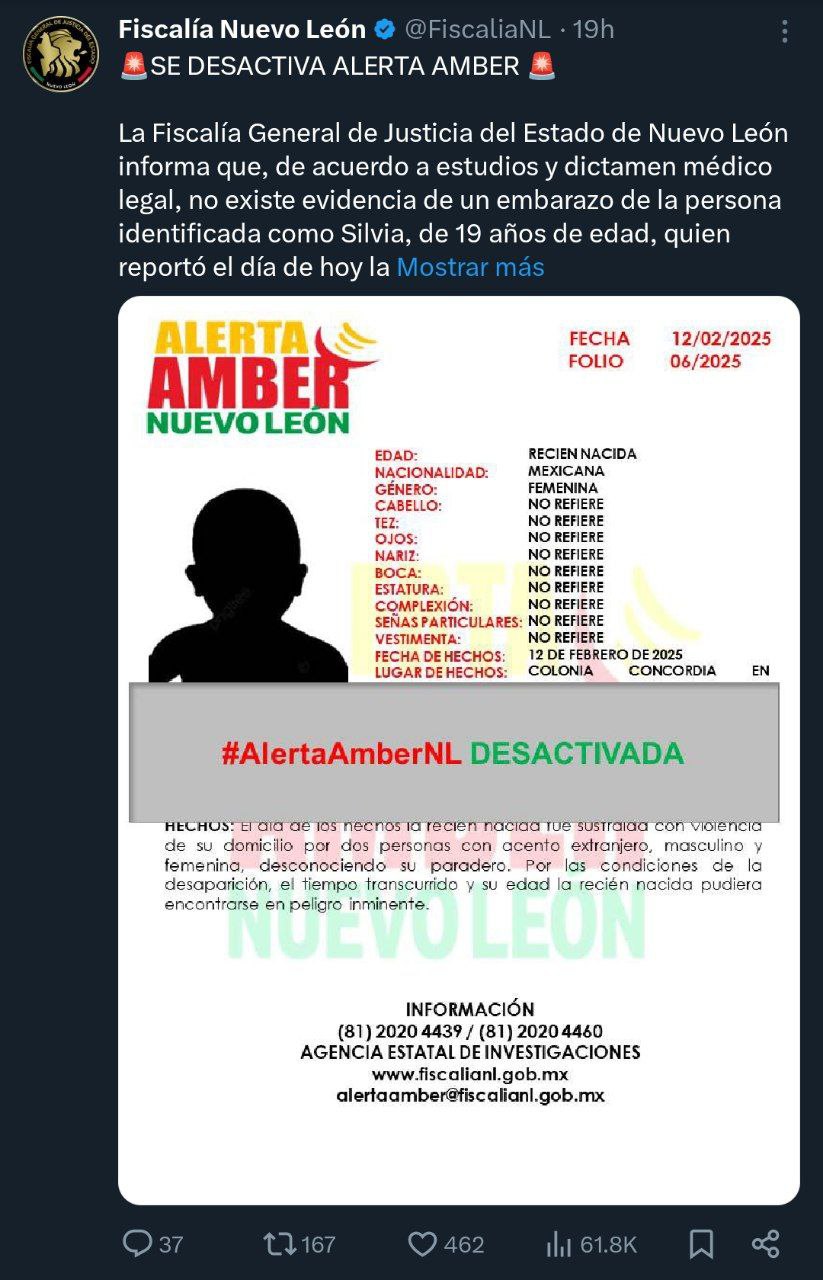Like the tweet with heart icon
The height and width of the screenshot is (1280, 823).
coord(422,1244)
